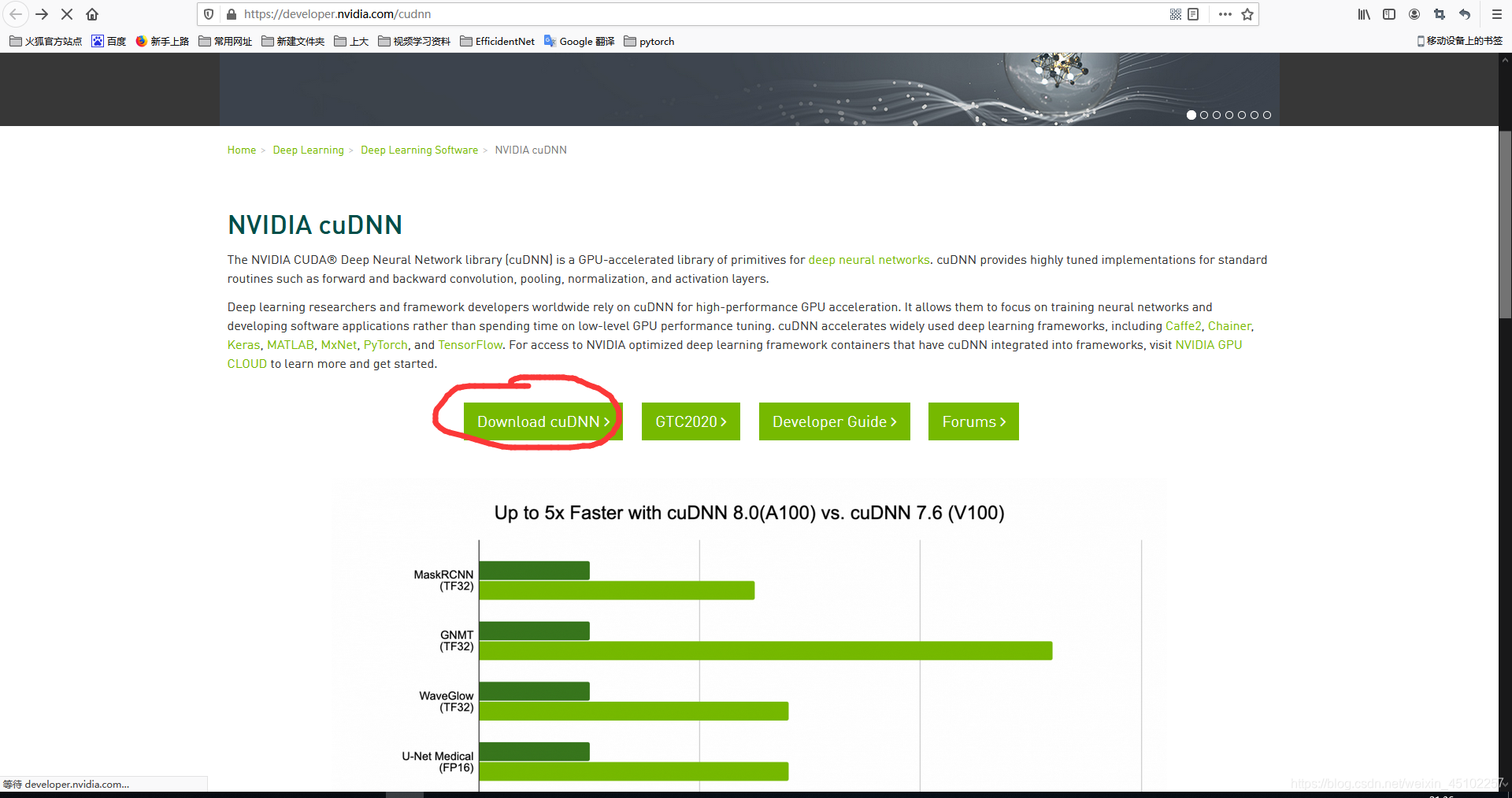Open tracking protection shield icon

(x=209, y=14)
